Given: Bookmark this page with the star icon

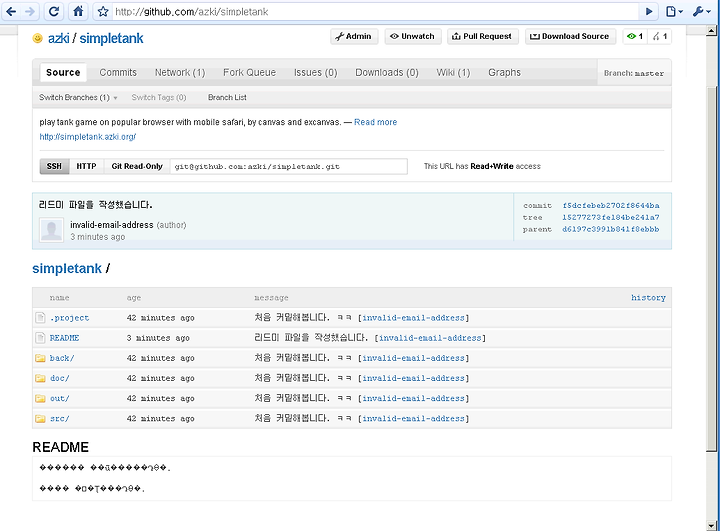Looking at the screenshot, I should point(103,11).
